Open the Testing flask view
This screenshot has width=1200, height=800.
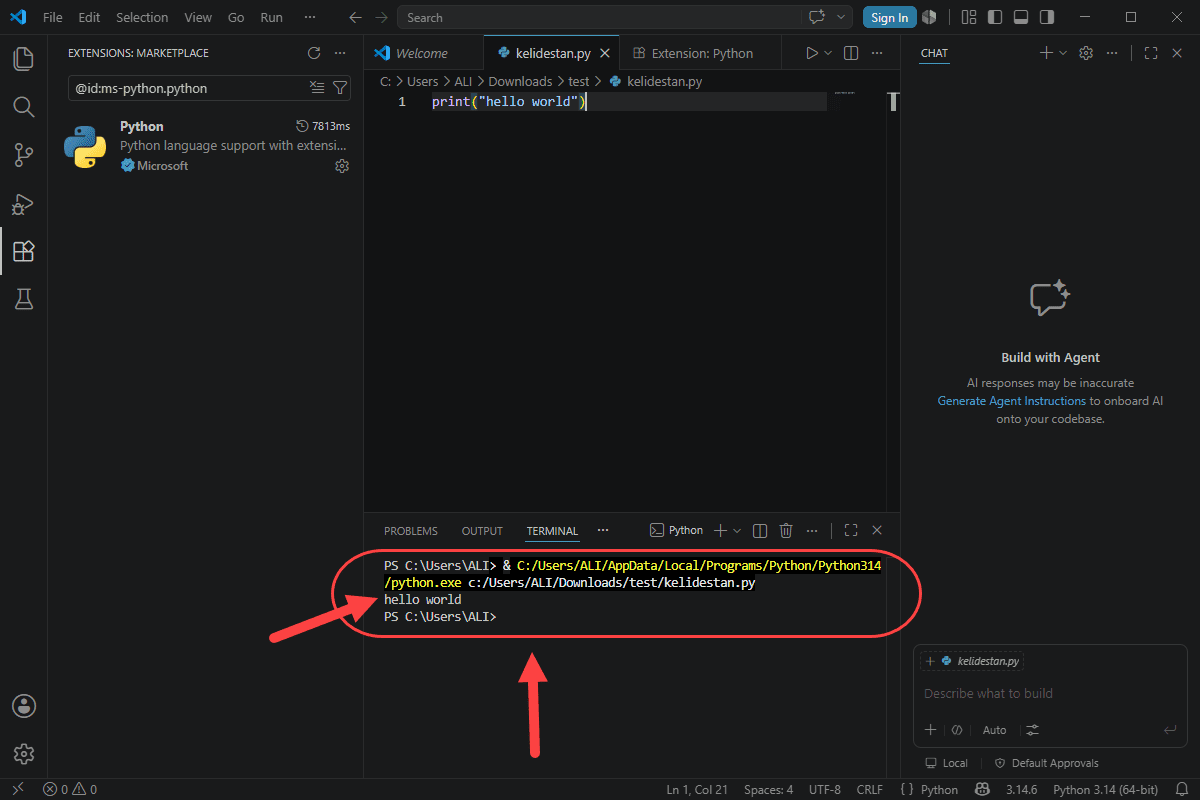23,299
